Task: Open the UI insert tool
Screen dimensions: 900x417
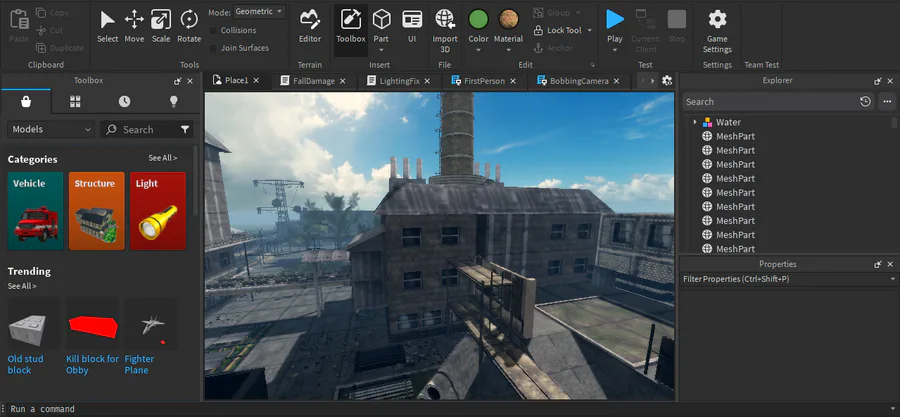Action: (x=412, y=26)
